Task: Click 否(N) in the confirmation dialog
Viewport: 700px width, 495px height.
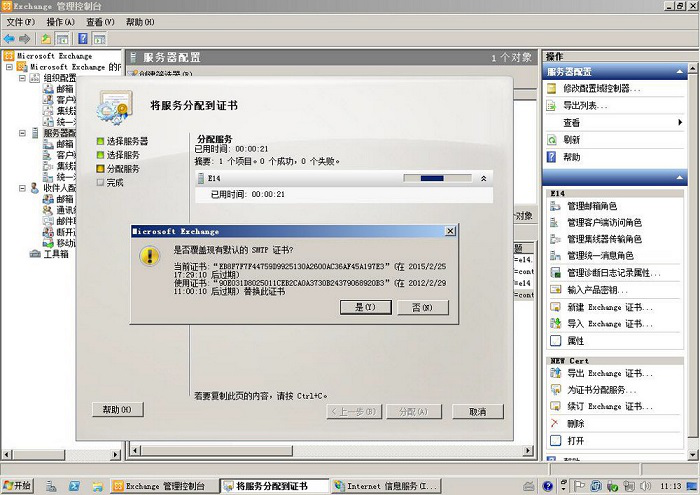Action: (422, 307)
